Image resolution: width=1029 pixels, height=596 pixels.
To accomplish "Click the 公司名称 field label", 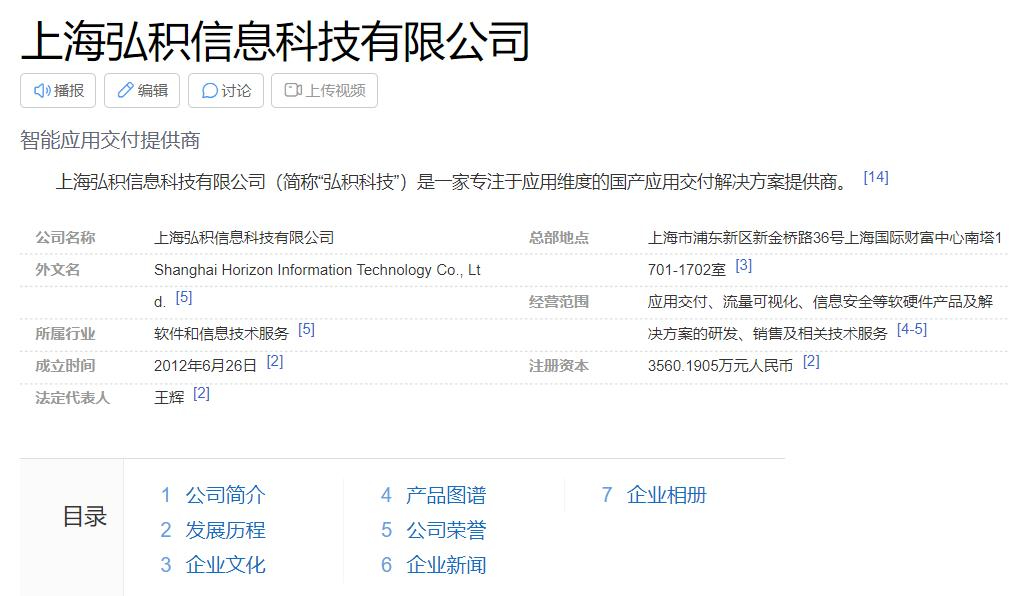I will pyautogui.click(x=65, y=238).
